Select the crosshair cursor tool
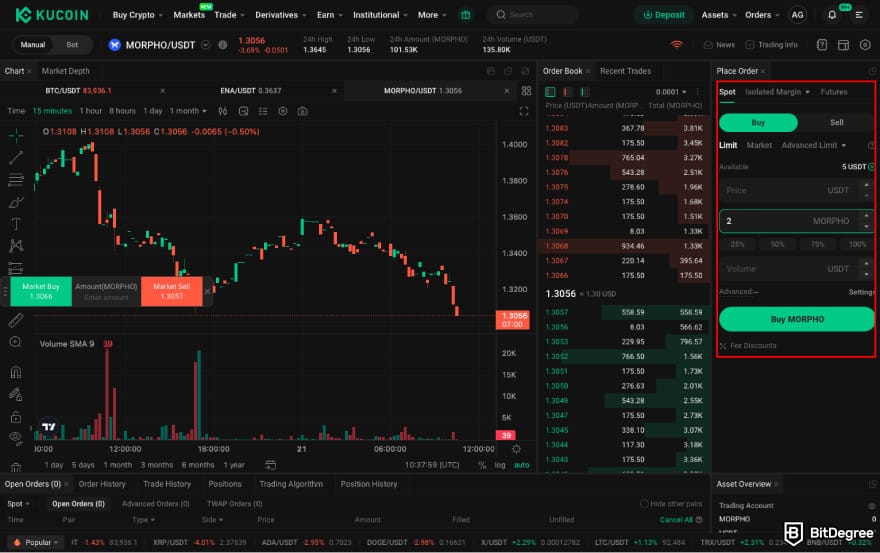Screen dimensions: 880x553 click(x=16, y=135)
